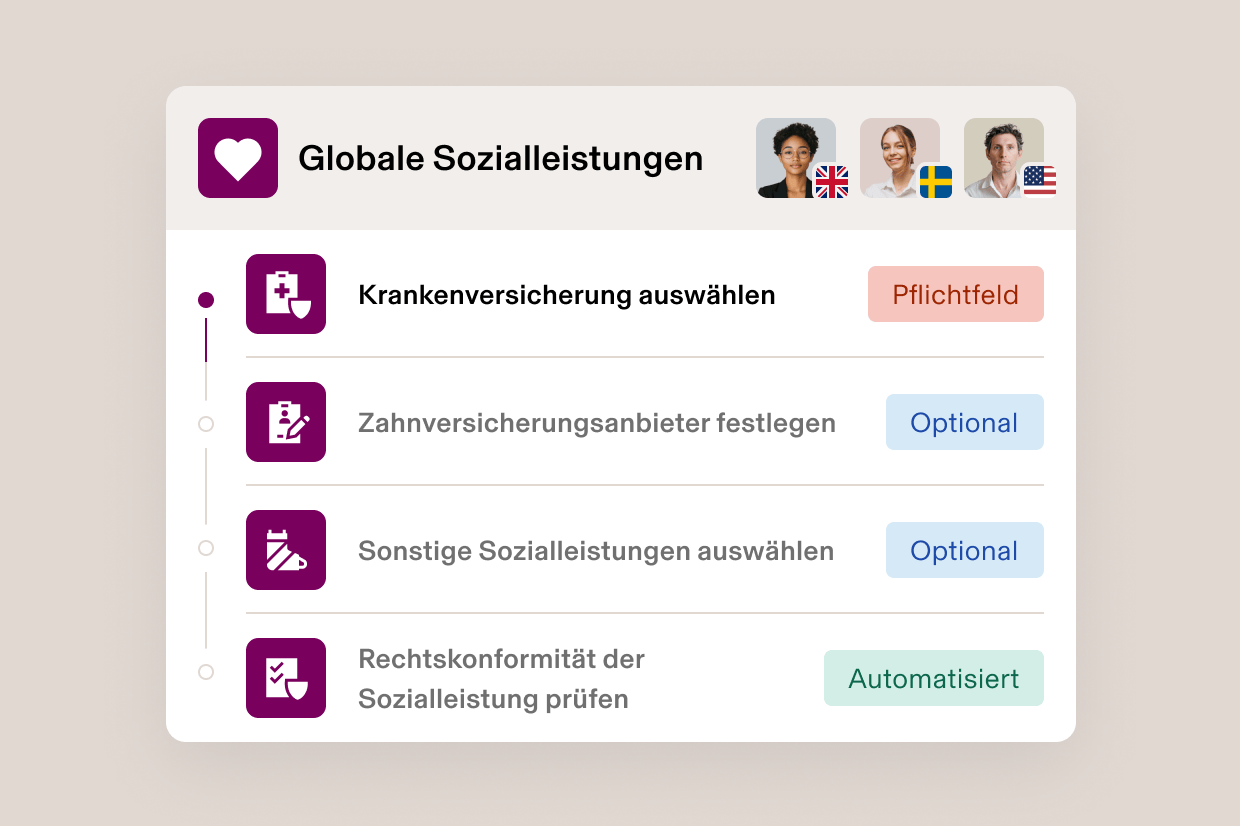Click the Automatisiert label
The height and width of the screenshot is (826, 1240).
[933, 678]
